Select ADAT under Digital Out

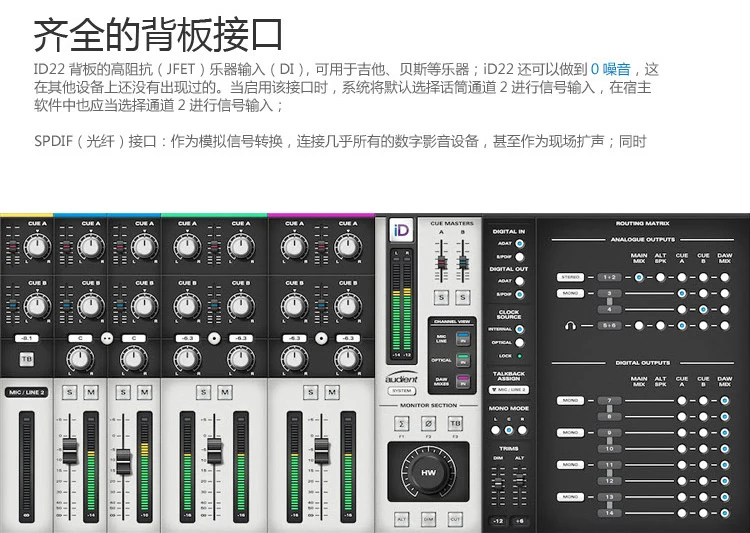click(519, 281)
